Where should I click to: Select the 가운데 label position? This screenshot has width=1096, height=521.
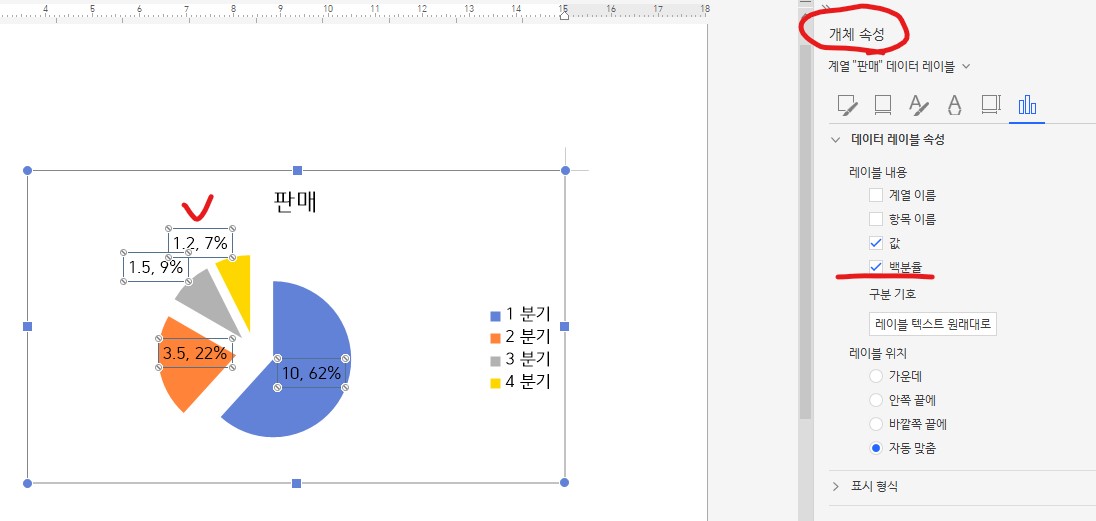(876, 376)
